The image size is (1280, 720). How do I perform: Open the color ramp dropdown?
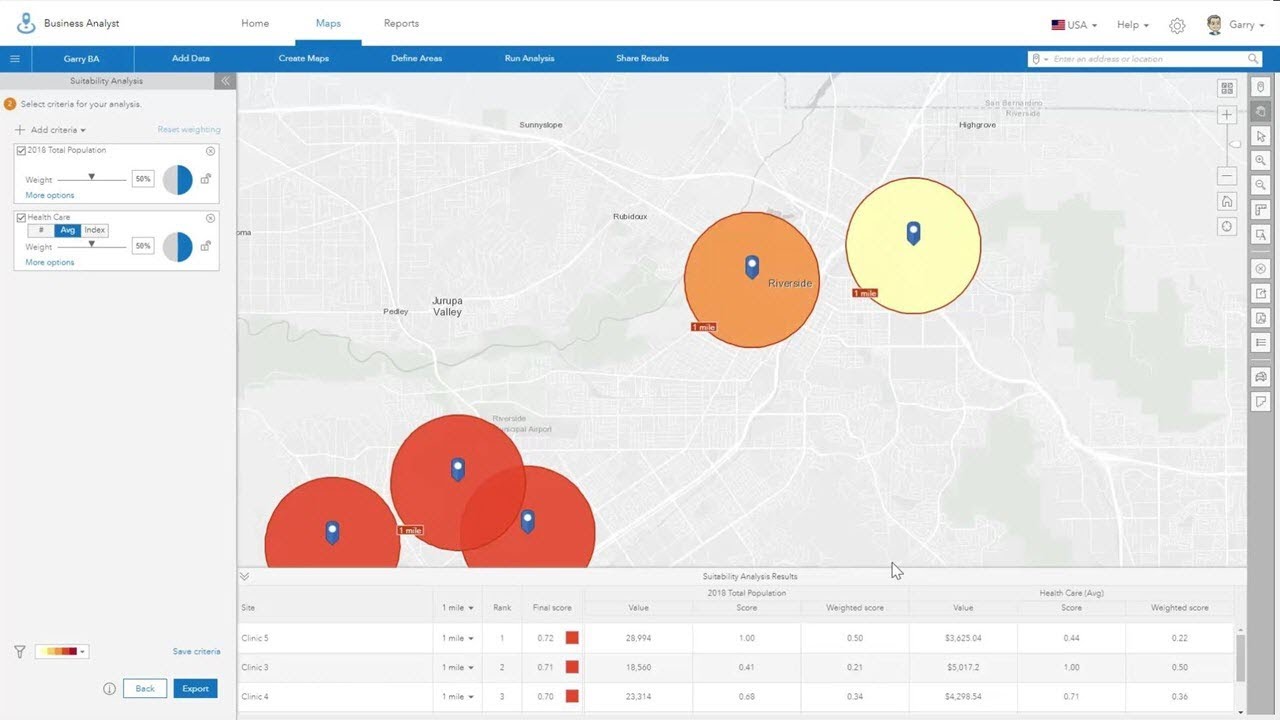(62, 651)
